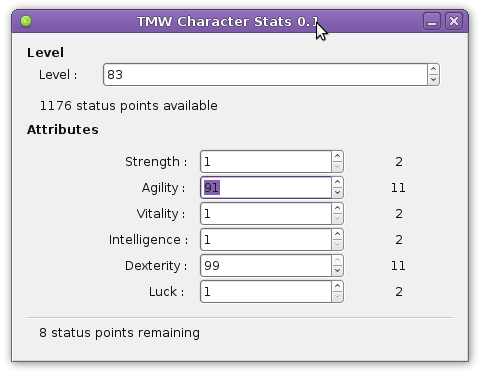Click the cost value 11 beside Agility
The image size is (482, 375).
click(398, 188)
